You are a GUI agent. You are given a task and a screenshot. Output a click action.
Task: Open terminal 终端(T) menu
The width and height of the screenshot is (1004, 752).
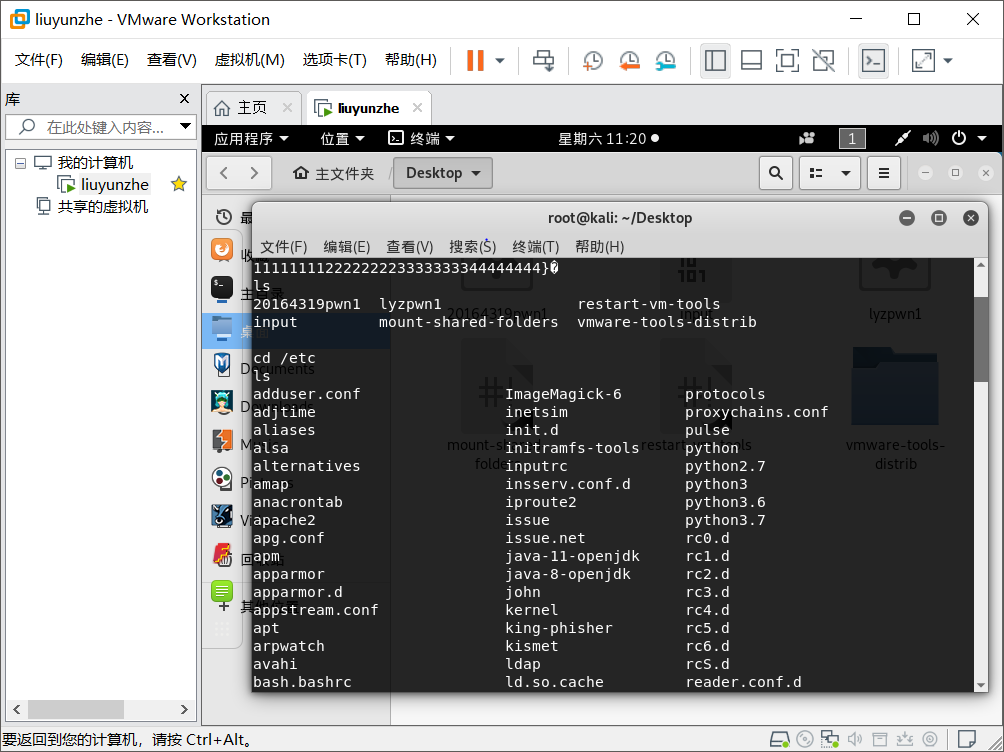(x=535, y=247)
